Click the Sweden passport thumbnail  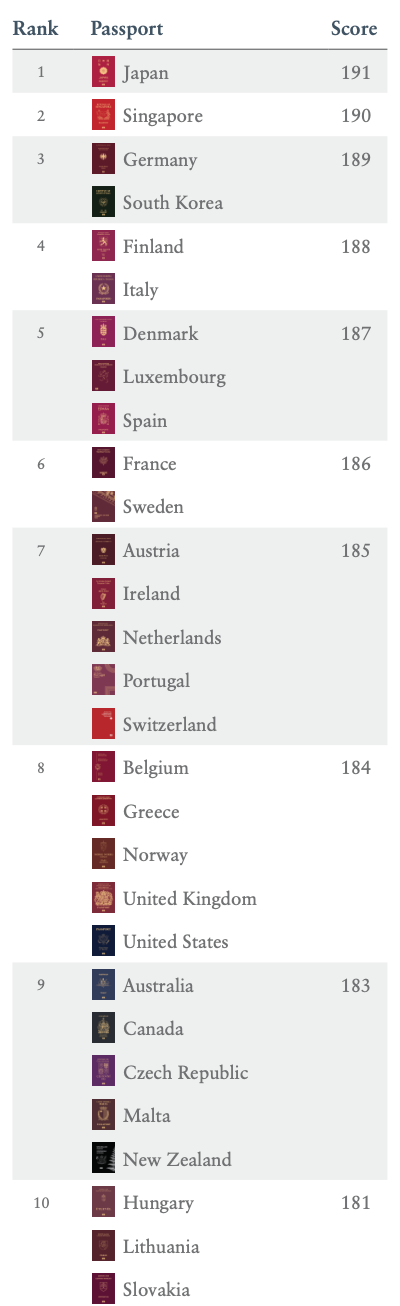[103, 507]
